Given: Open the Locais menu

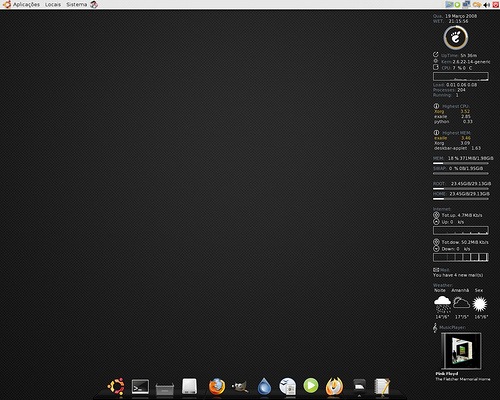Looking at the screenshot, I should tap(53, 4).
